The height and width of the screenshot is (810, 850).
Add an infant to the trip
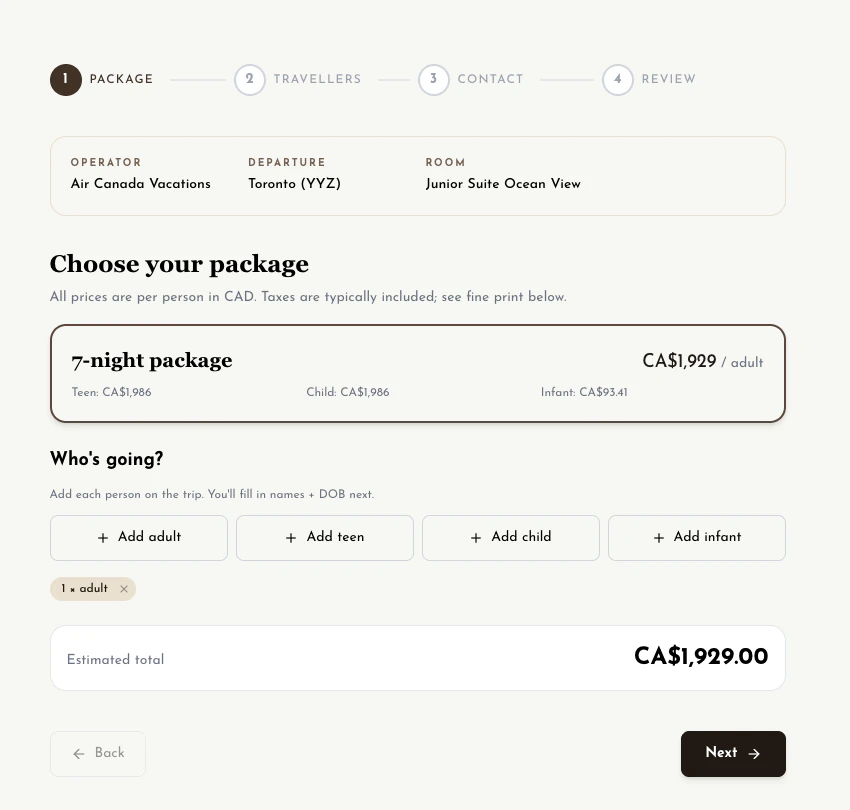coord(697,538)
